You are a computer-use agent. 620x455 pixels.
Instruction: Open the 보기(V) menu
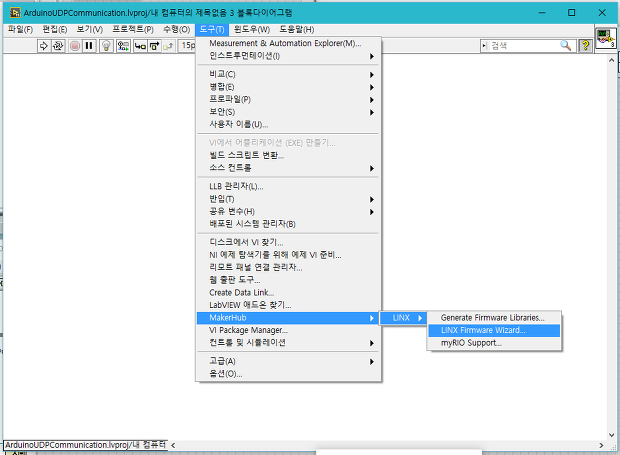pos(89,29)
